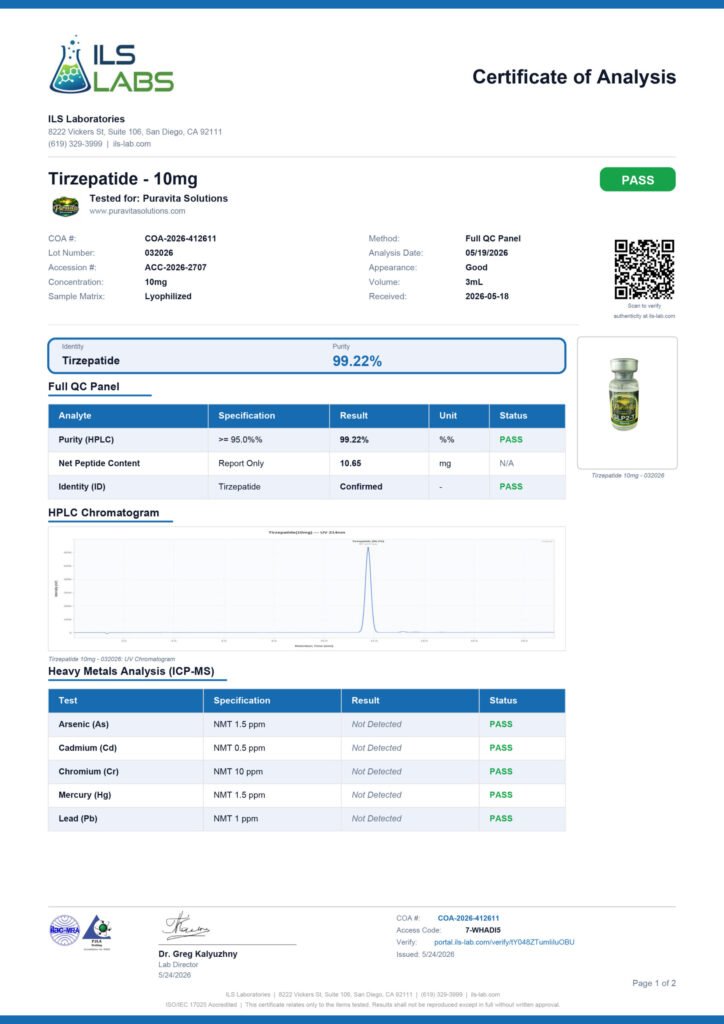Click the 'NMT 1 ppm' specification for Lead
This screenshot has width=724, height=1024.
236,818
